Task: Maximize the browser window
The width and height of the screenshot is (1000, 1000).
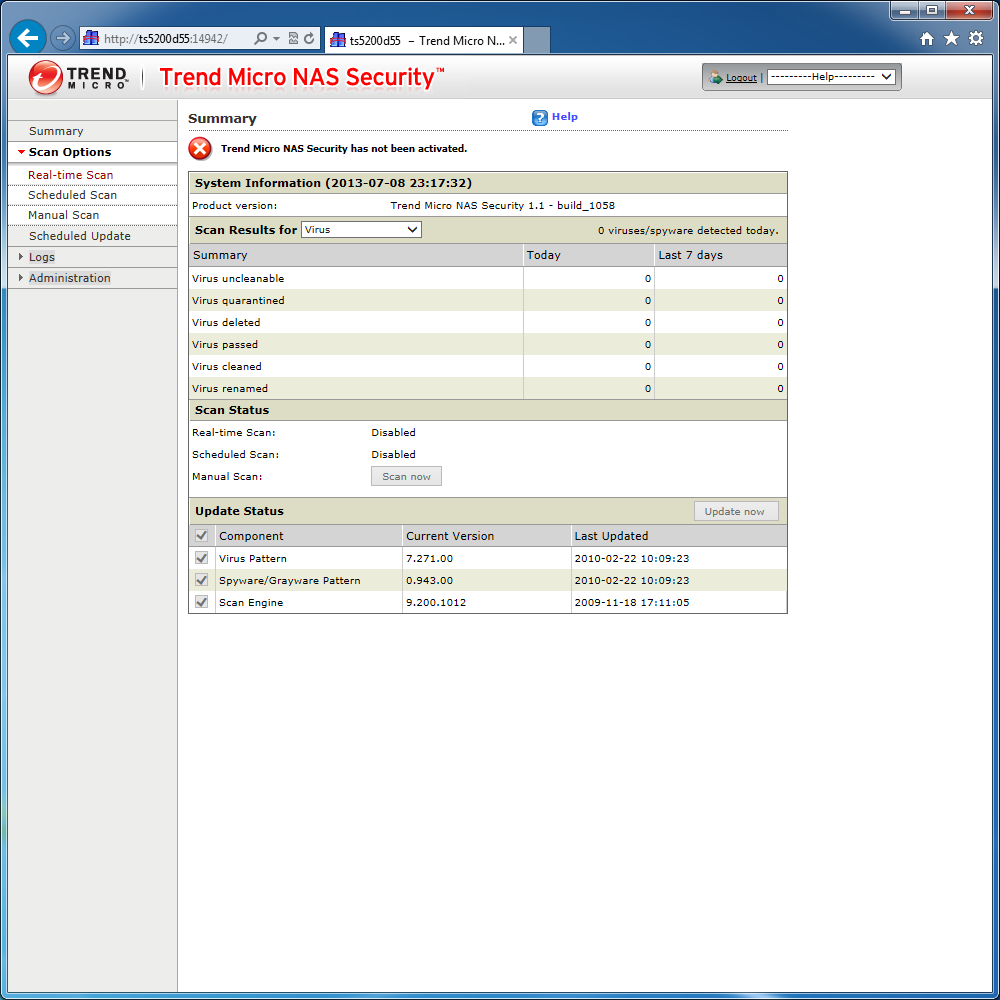Action: (x=932, y=11)
